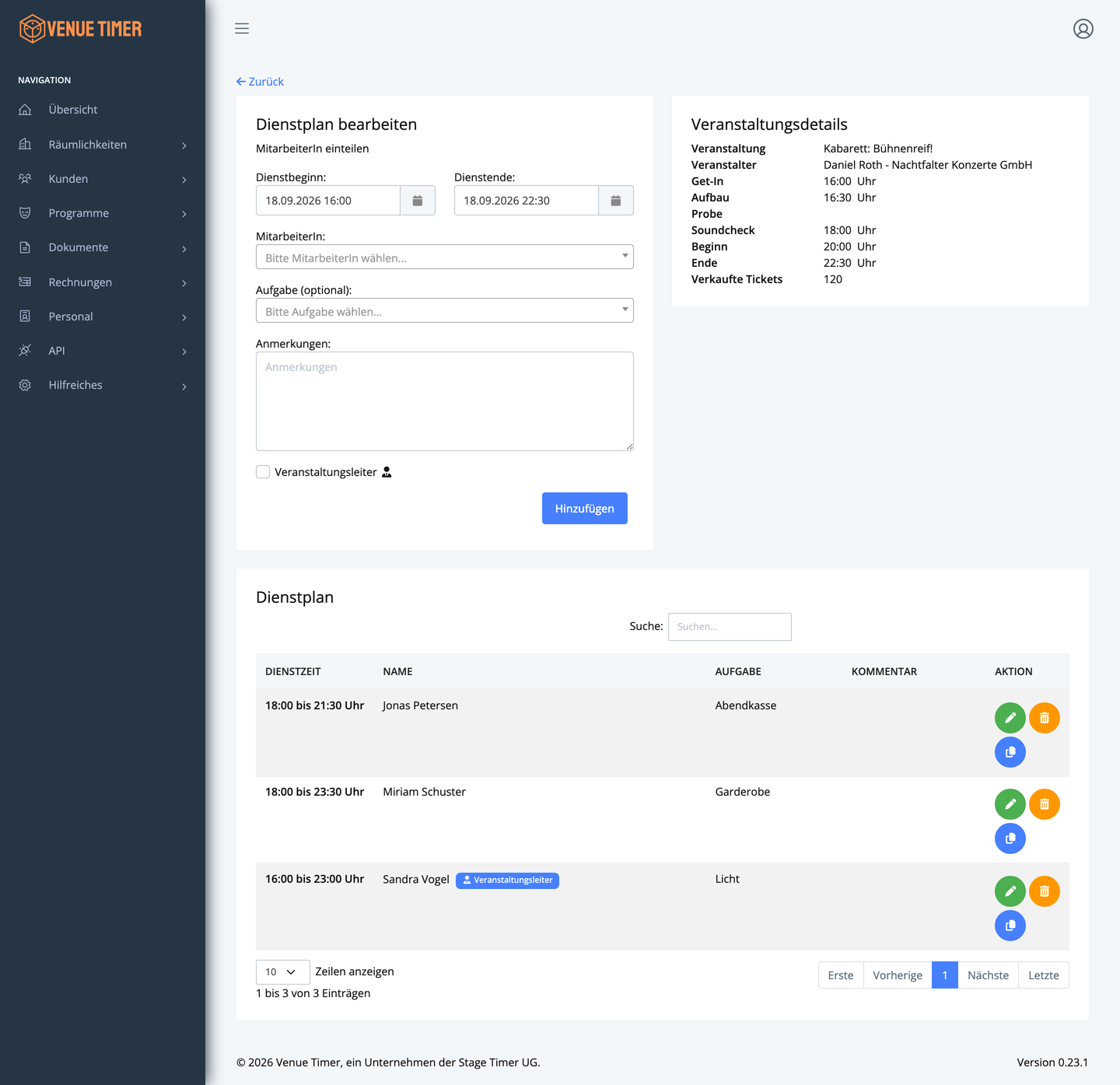Viewport: 1120px width, 1085px height.
Task: Click the API plug icon
Action: coord(25,351)
